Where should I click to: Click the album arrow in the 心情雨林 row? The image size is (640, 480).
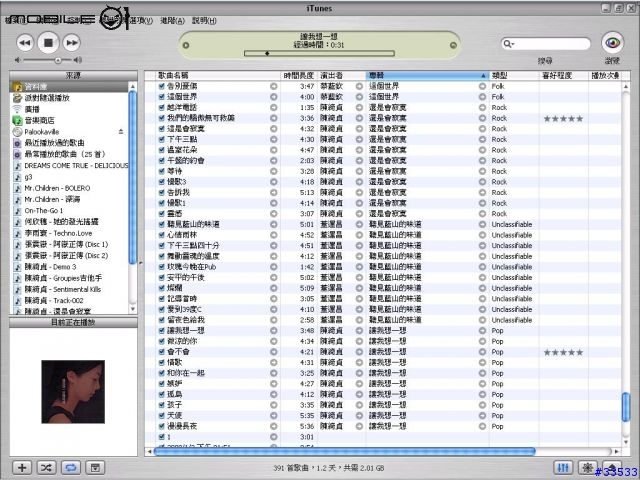coord(482,235)
